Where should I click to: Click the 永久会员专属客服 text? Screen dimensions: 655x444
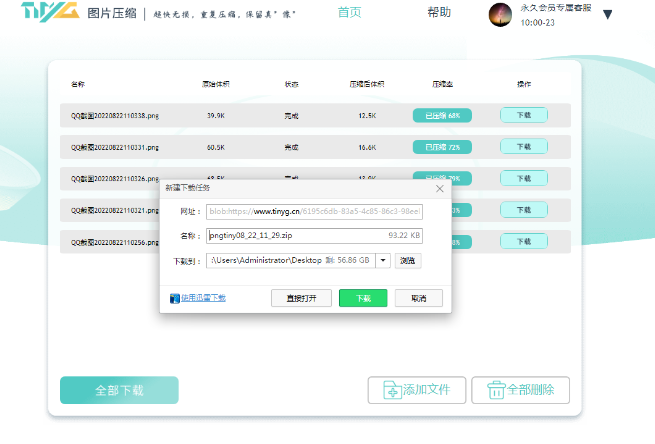tap(556, 8)
